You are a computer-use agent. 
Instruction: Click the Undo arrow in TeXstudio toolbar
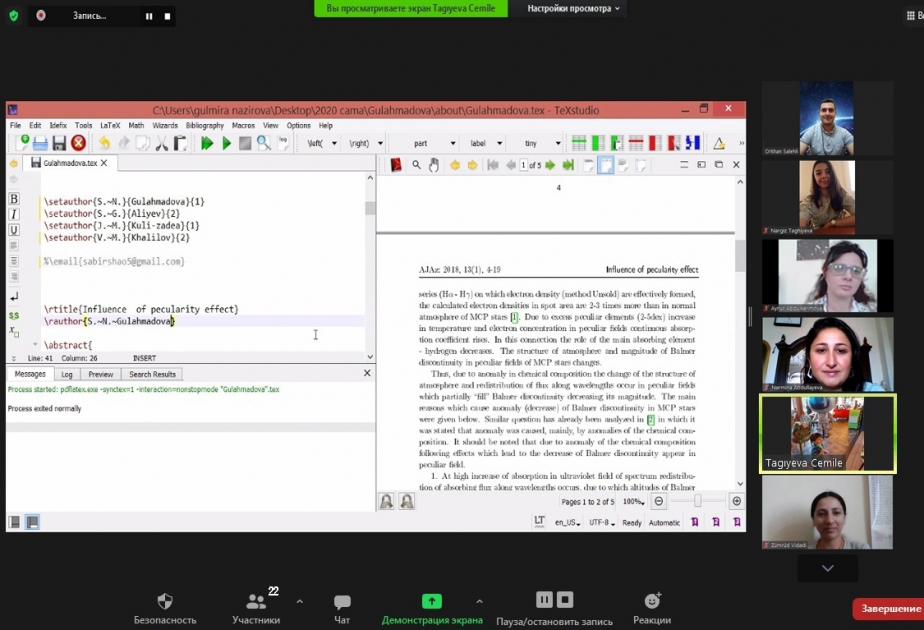pyautogui.click(x=104, y=143)
